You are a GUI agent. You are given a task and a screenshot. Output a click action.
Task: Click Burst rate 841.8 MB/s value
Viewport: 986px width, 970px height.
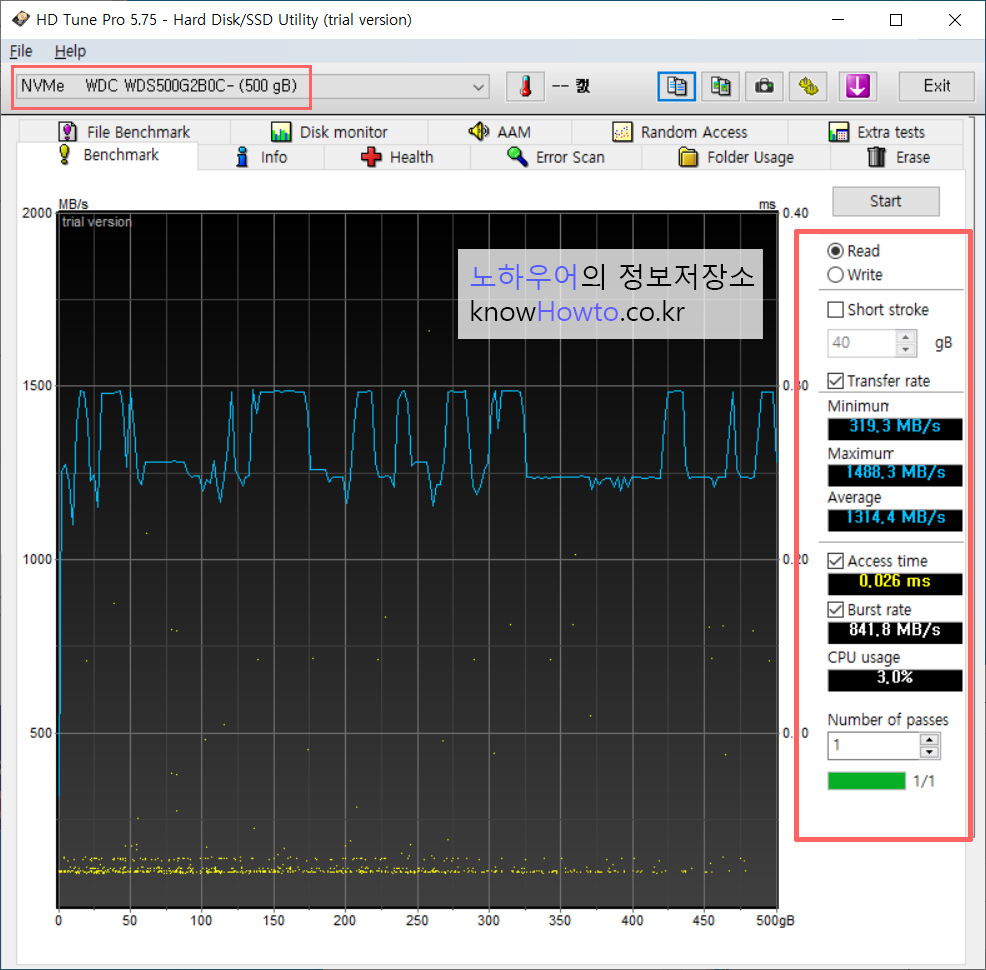pos(895,631)
